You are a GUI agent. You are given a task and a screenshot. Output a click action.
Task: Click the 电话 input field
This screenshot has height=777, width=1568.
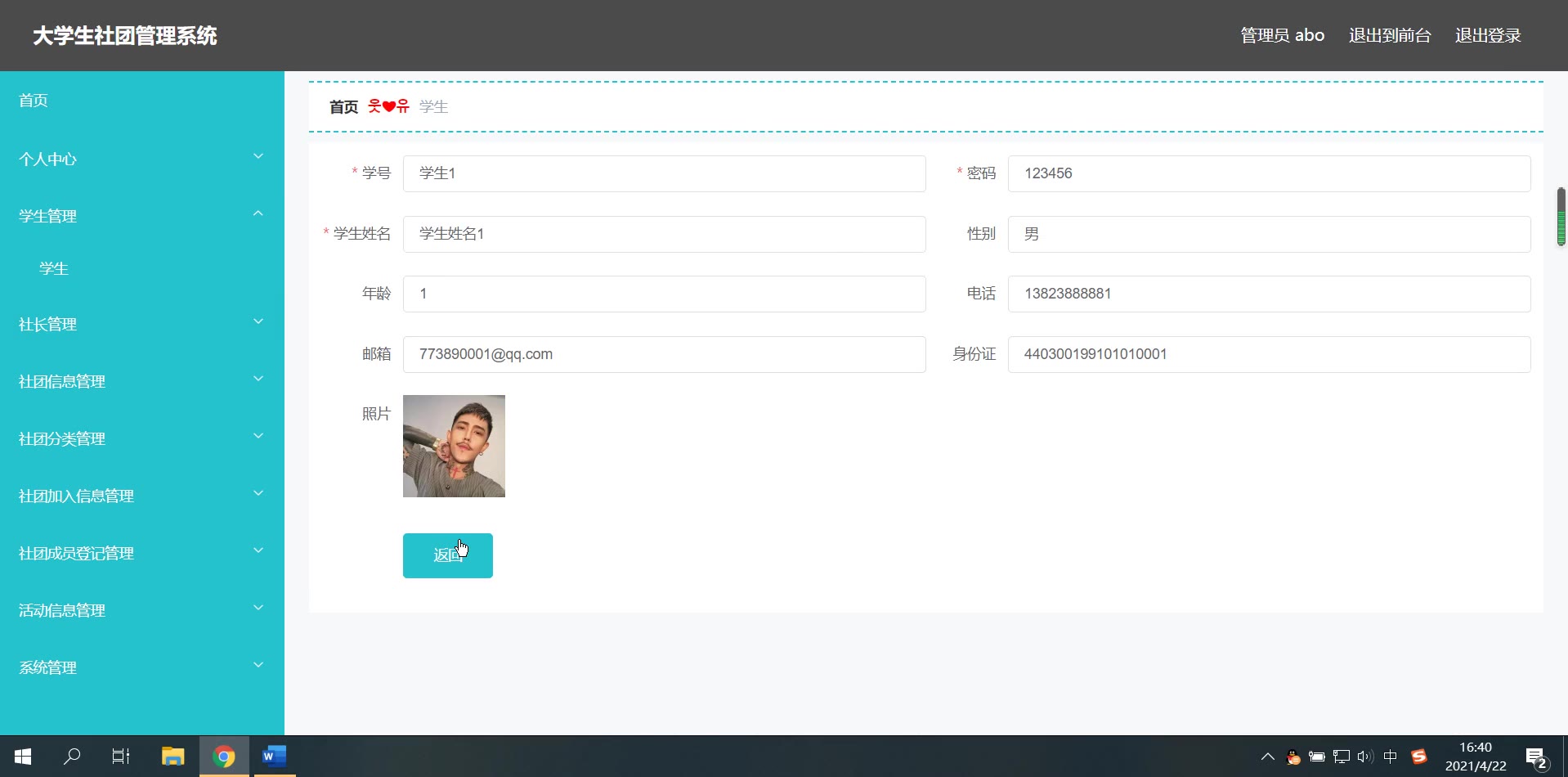click(1270, 294)
